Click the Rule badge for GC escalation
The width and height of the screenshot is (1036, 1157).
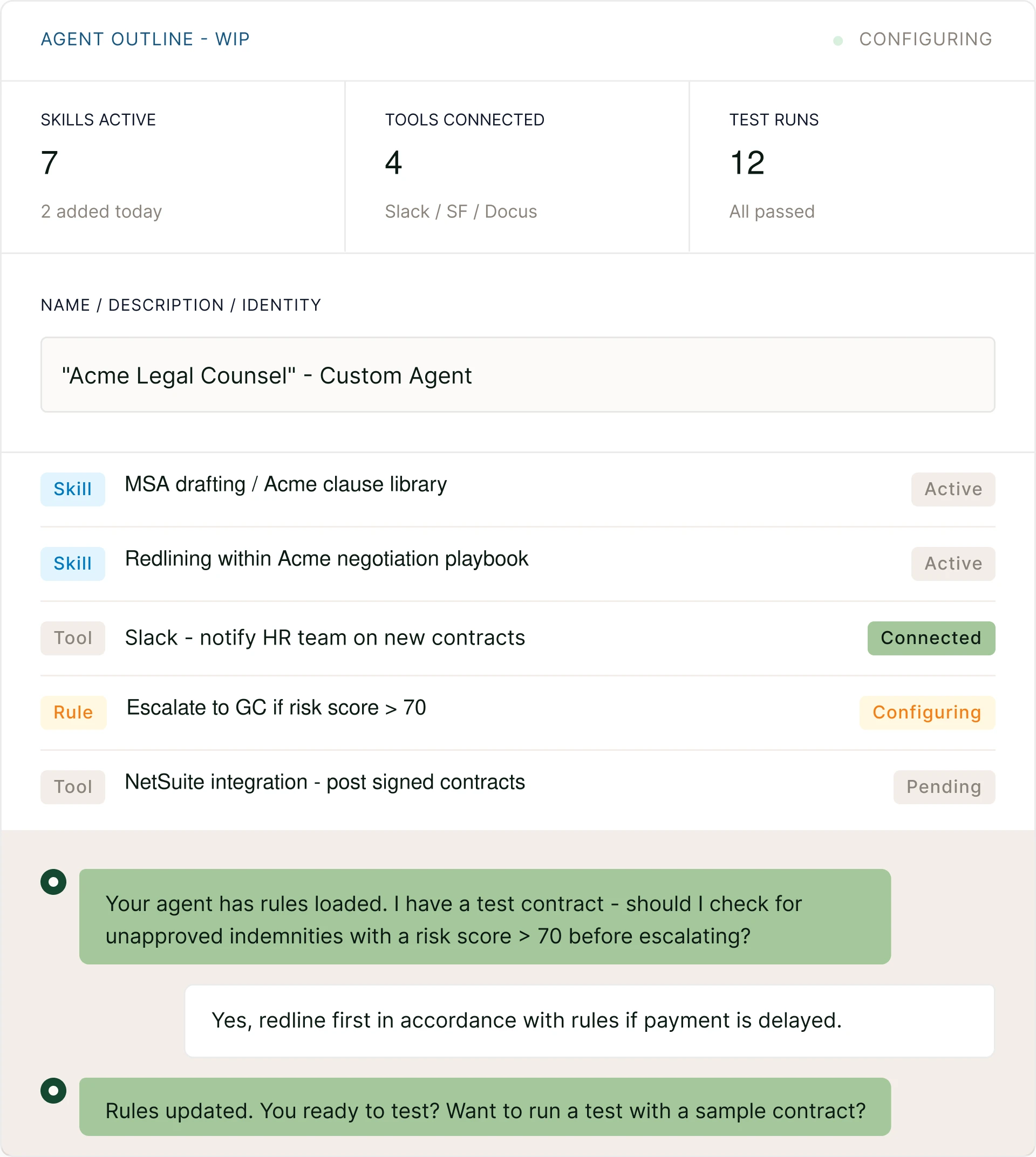[x=73, y=713]
